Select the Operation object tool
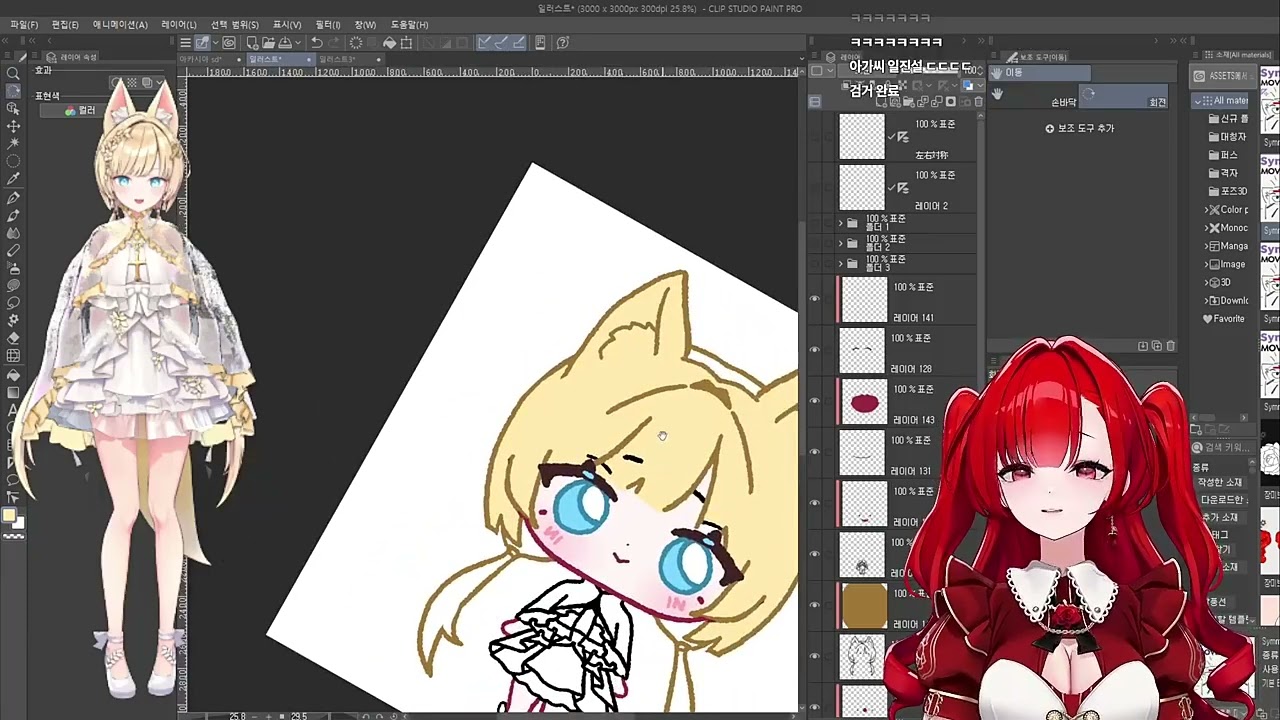 13,108
